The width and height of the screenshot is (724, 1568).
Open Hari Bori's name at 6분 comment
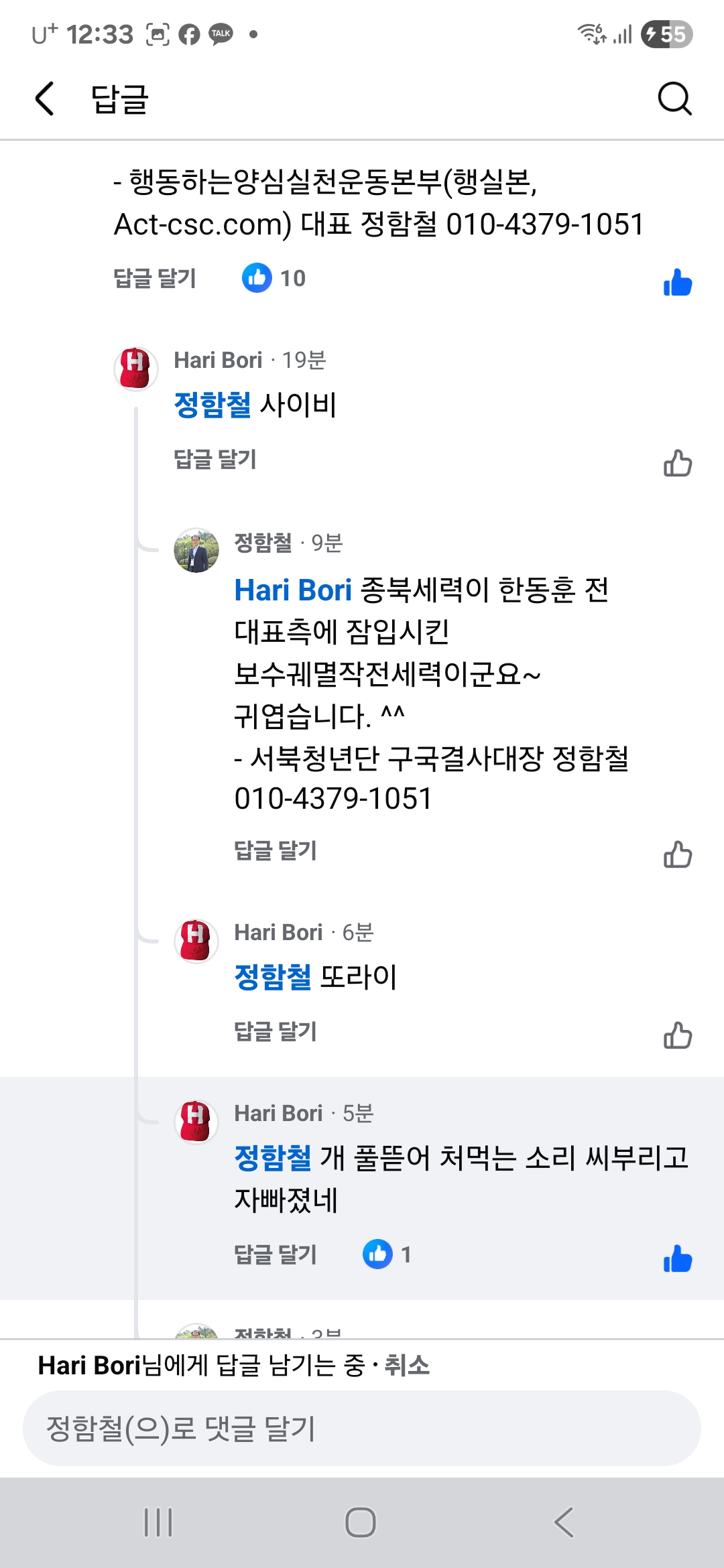pos(278,932)
